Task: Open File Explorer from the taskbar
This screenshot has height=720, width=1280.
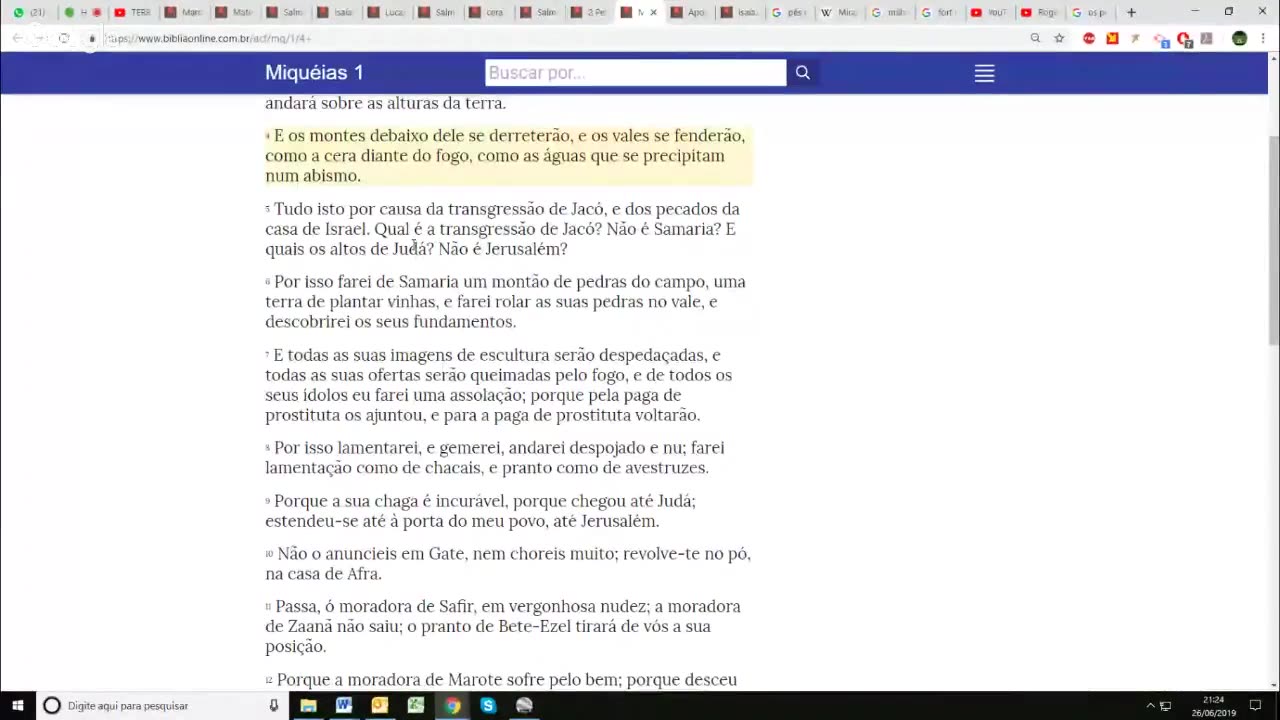Action: 308,705
